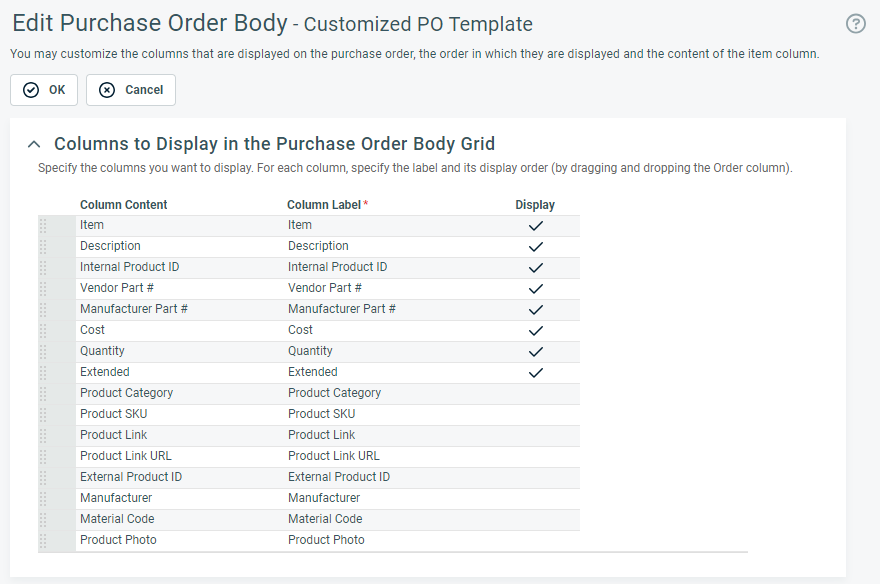Collapse the Columns to Display section
880x584 pixels.
tap(34, 144)
